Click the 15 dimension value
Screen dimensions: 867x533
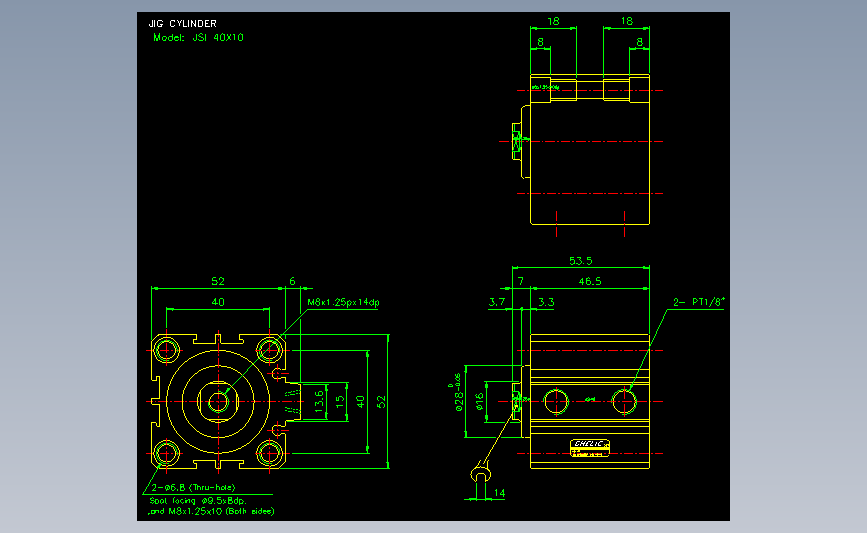(340, 401)
